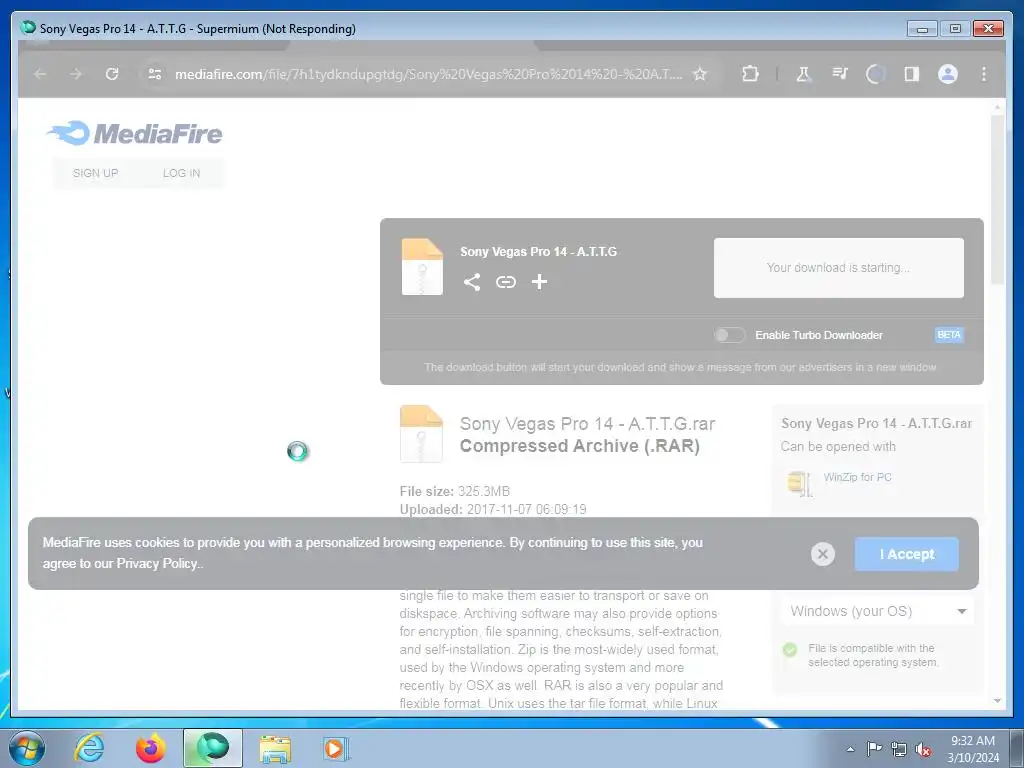Open Windows Media Player from taskbar
Image resolution: width=1024 pixels, height=768 pixels.
coord(336,748)
